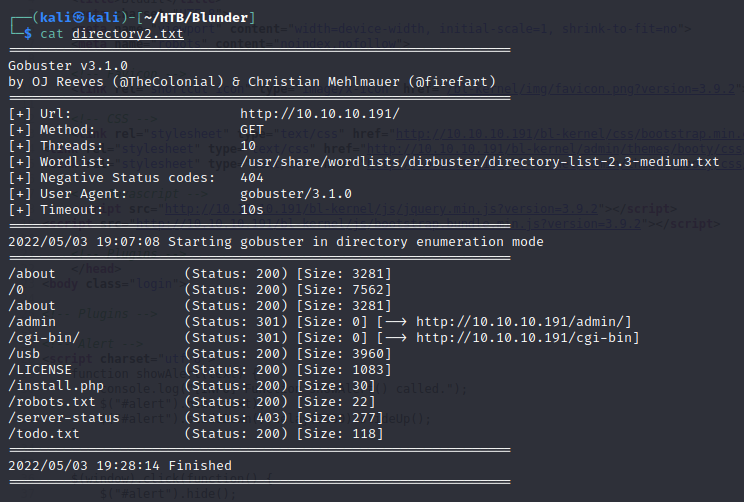Viewport: 744px width, 502px height.
Task: Select the /robots.txt result entry
Action: click(x=52, y=401)
